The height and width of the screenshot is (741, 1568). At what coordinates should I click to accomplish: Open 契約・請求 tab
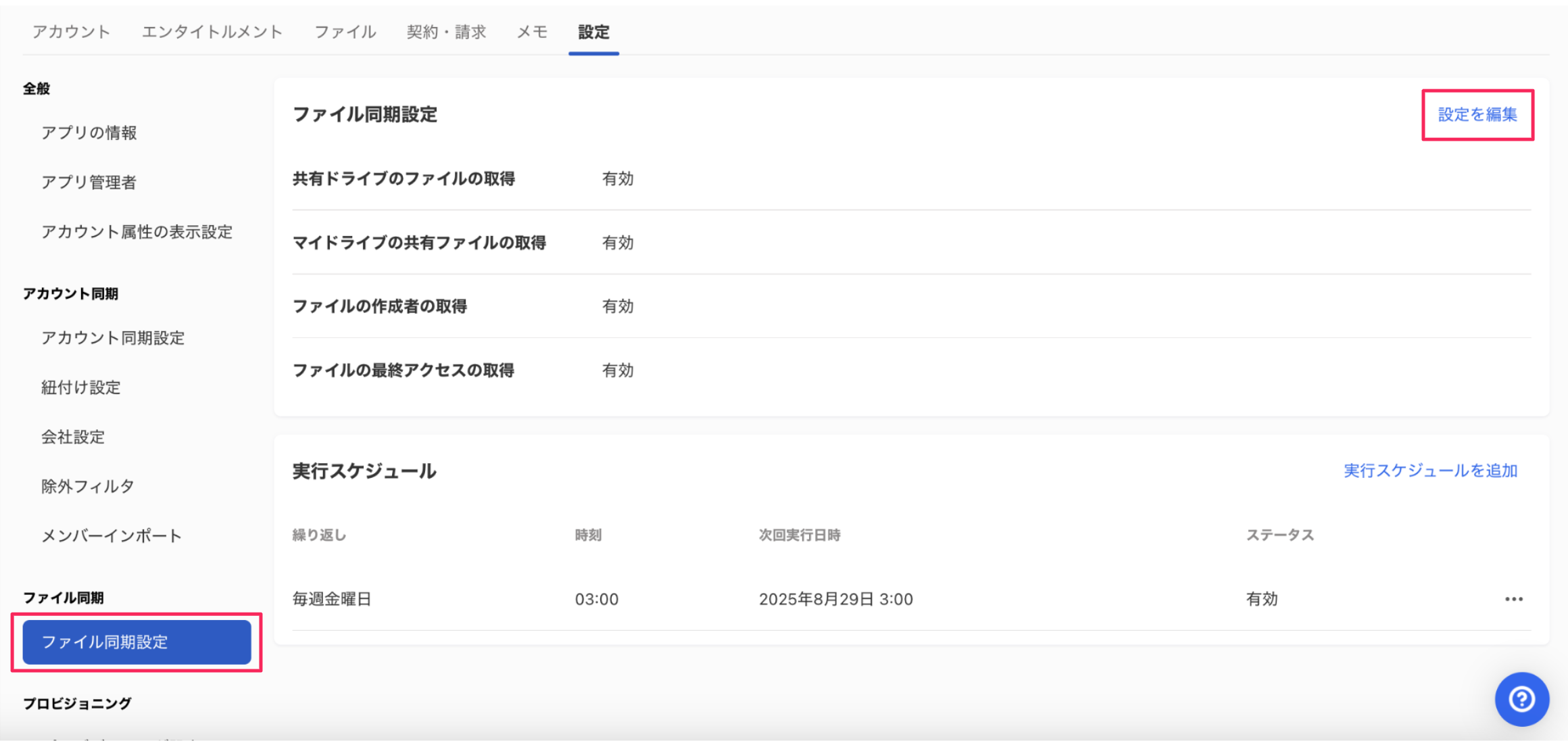pos(446,32)
